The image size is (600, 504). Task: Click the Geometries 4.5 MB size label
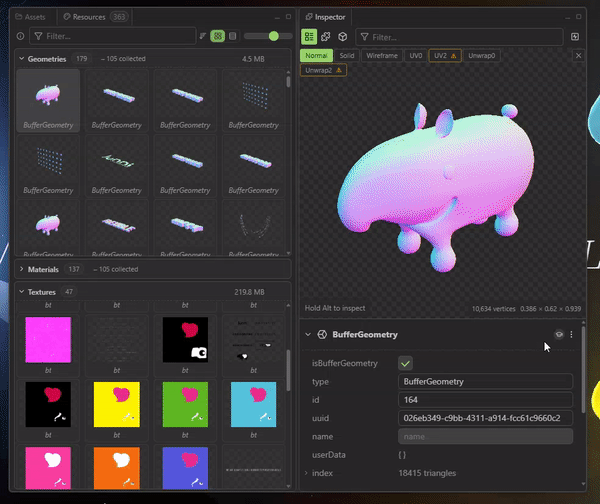click(x=253, y=59)
